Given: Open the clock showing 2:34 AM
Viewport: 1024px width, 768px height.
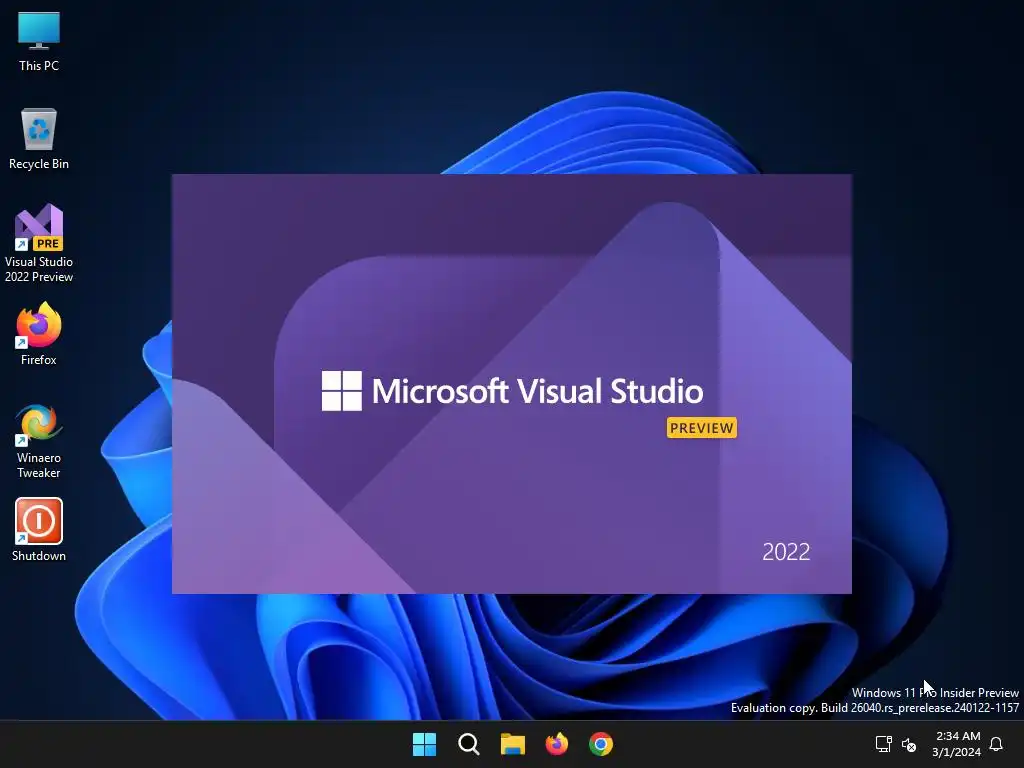Looking at the screenshot, I should [957, 744].
